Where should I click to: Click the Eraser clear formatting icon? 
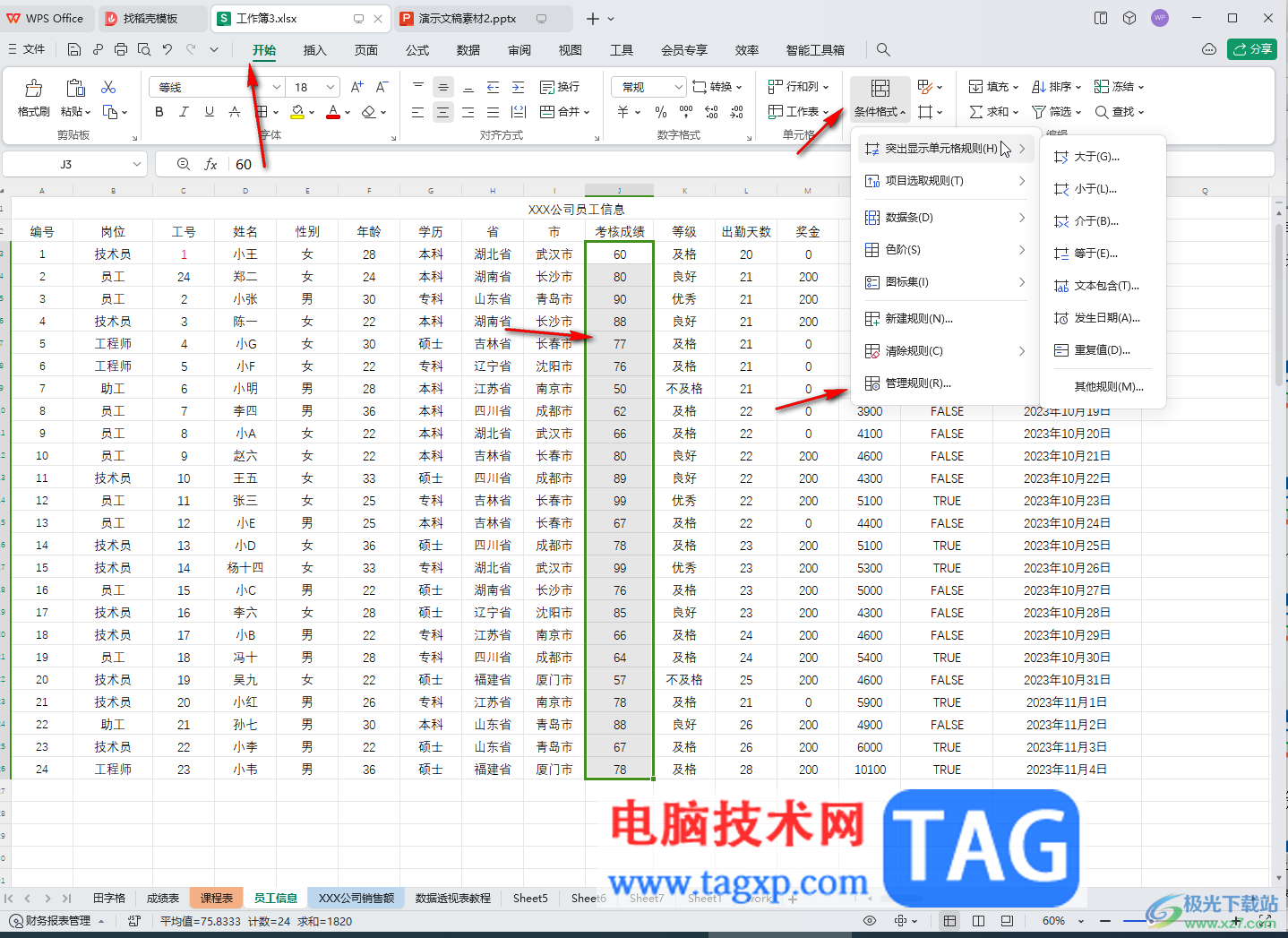[368, 112]
